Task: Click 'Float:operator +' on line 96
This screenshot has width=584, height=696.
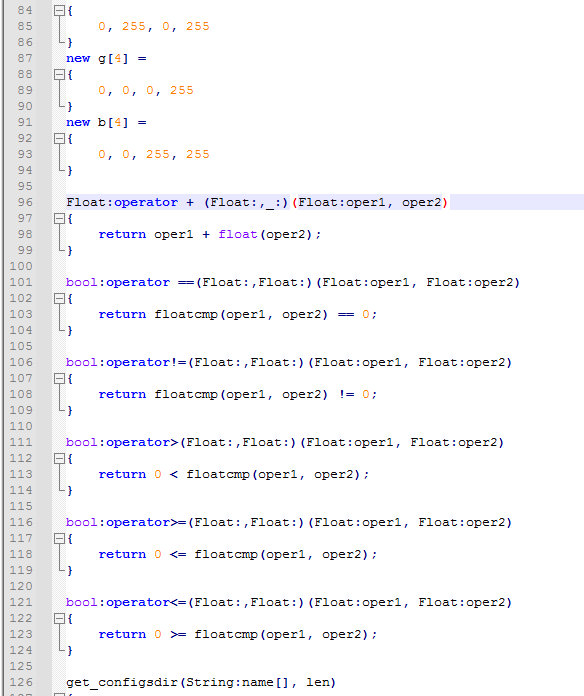Action: (130, 202)
